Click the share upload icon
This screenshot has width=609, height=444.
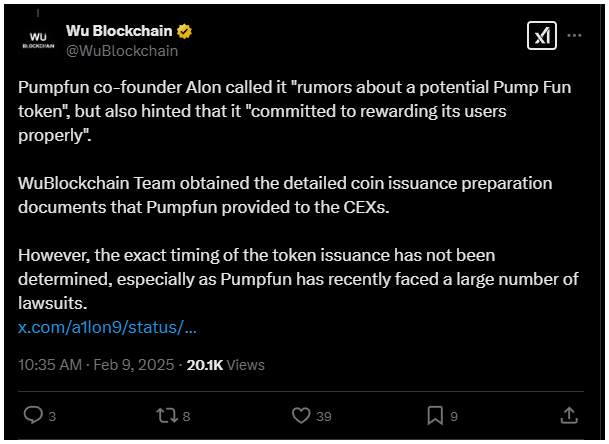(x=569, y=415)
